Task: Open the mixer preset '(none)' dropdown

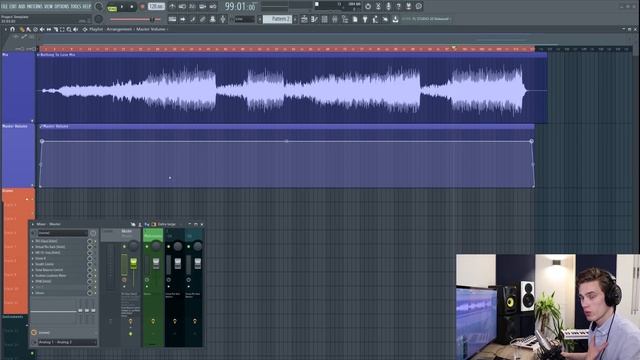Action: pos(63,233)
